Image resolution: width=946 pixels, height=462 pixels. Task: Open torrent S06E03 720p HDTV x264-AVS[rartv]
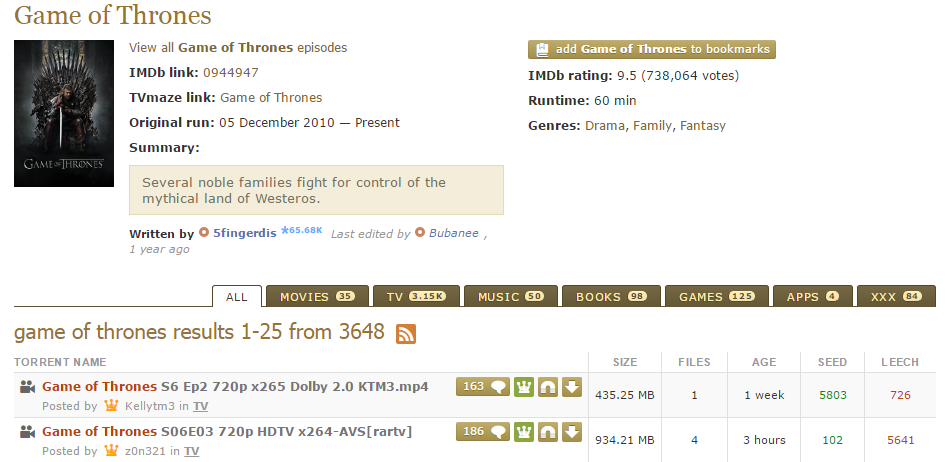(227, 432)
